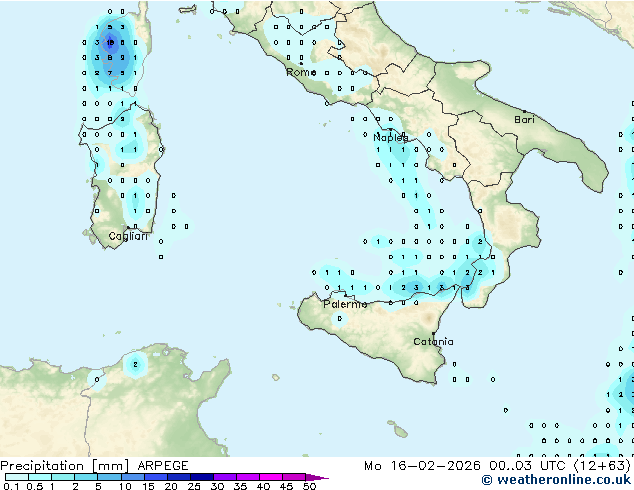
Task: Click the dark blue precipitation peak over Corsica
Action: click(x=110, y=42)
